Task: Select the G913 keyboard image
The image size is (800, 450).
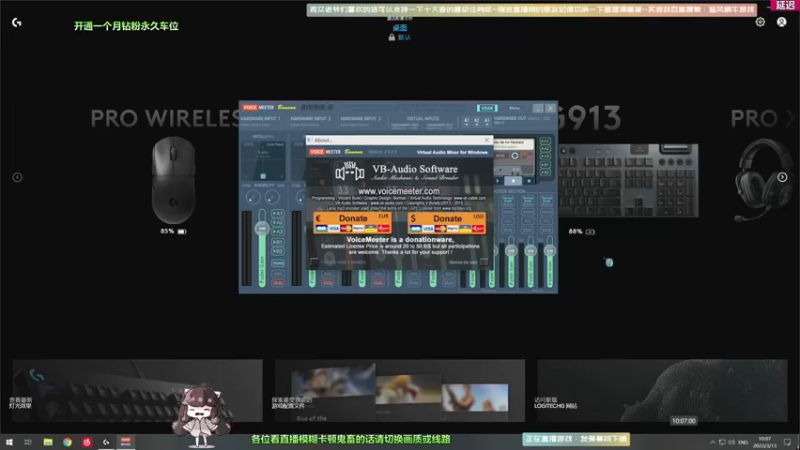Action: pyautogui.click(x=629, y=180)
